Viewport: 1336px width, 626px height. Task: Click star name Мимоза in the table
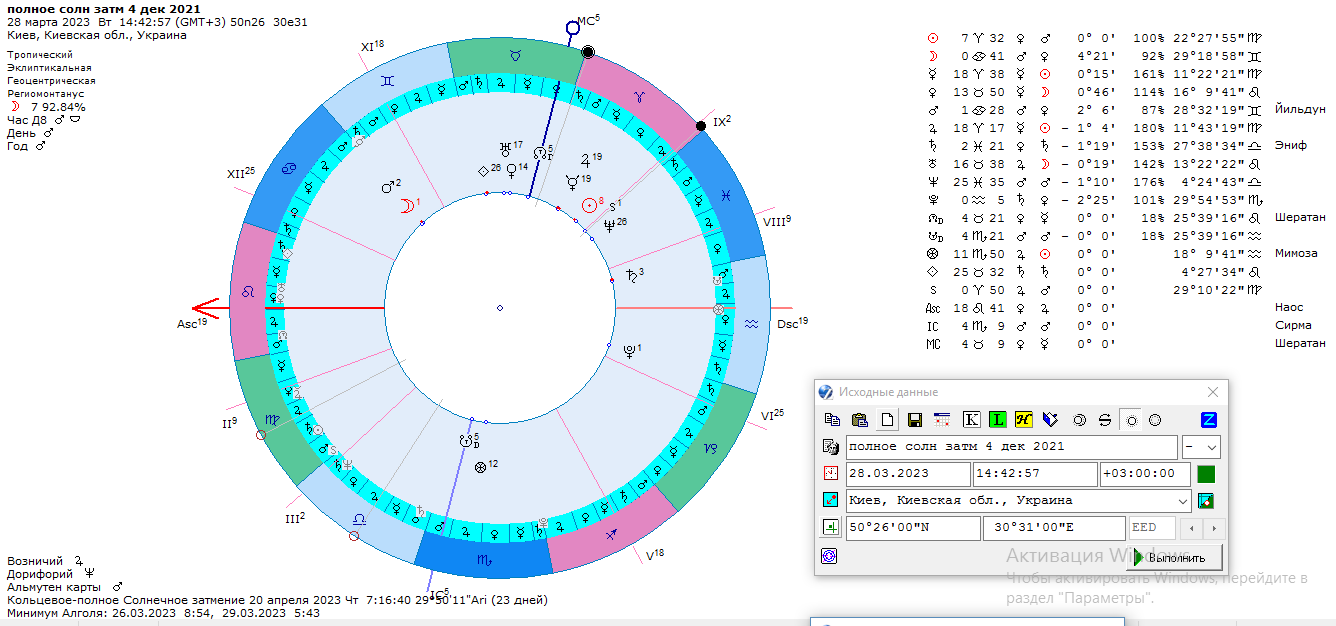[x=1297, y=253]
